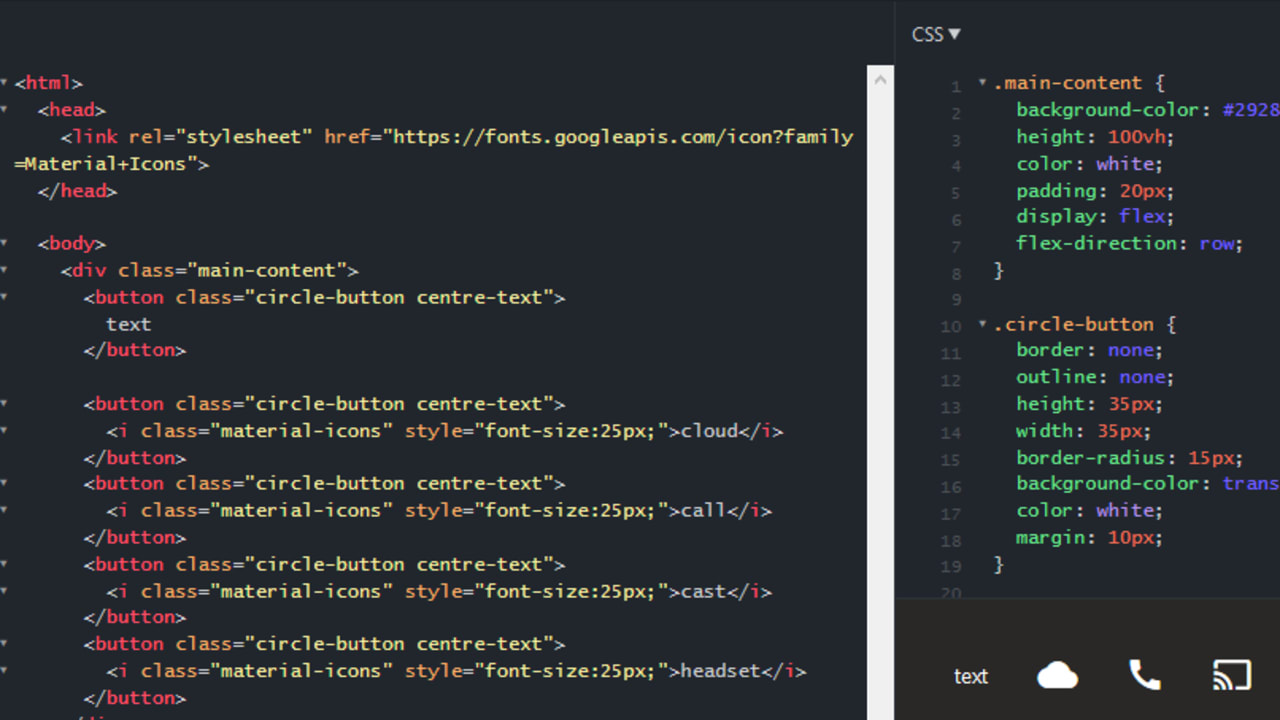Fold the first circle-button element
The image size is (1280, 720).
tap(4, 297)
